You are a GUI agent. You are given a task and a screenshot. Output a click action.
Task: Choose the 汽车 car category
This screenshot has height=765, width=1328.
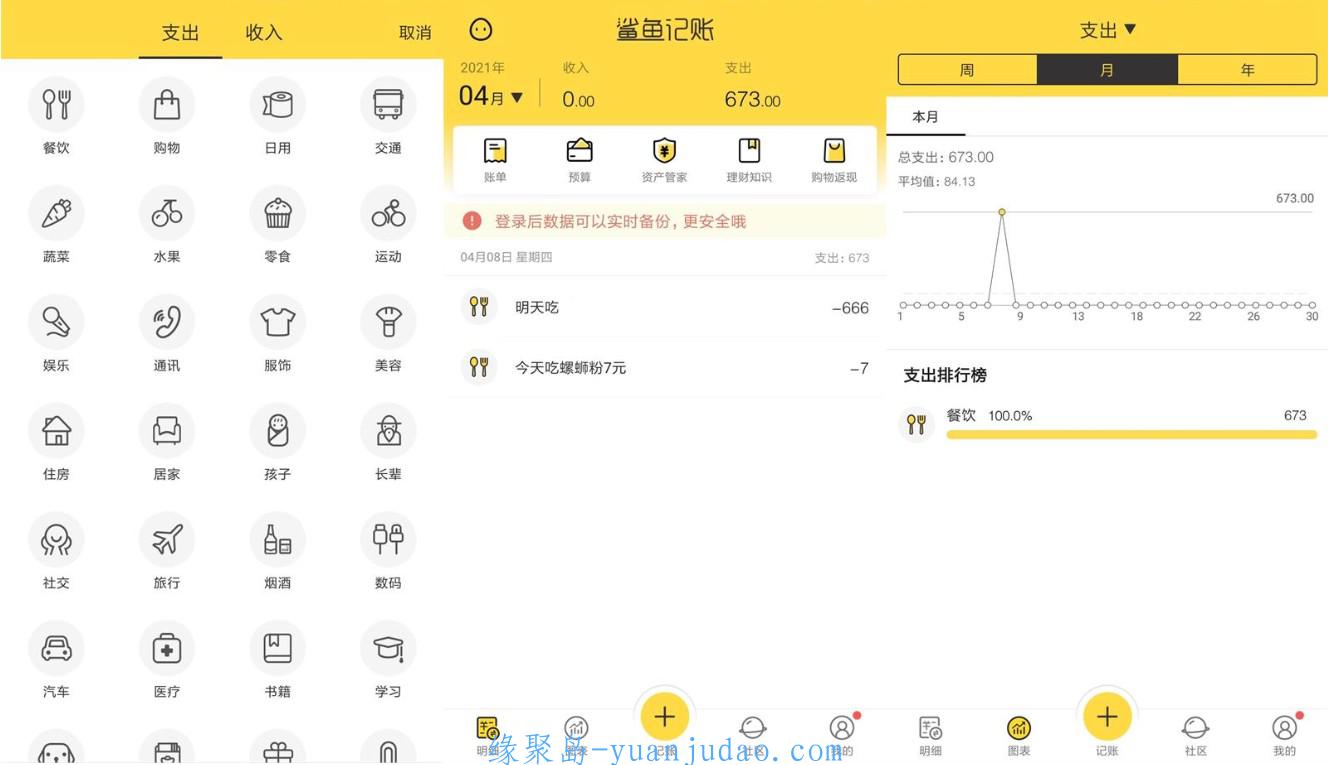pyautogui.click(x=56, y=649)
